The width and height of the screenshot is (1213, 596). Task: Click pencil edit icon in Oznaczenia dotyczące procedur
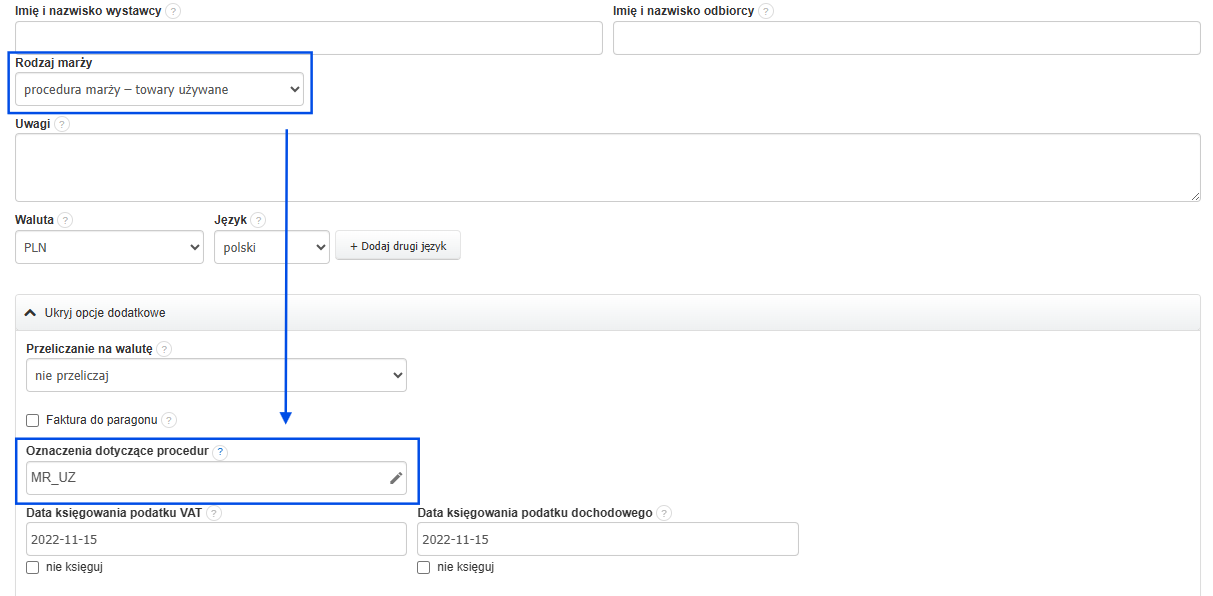point(396,478)
